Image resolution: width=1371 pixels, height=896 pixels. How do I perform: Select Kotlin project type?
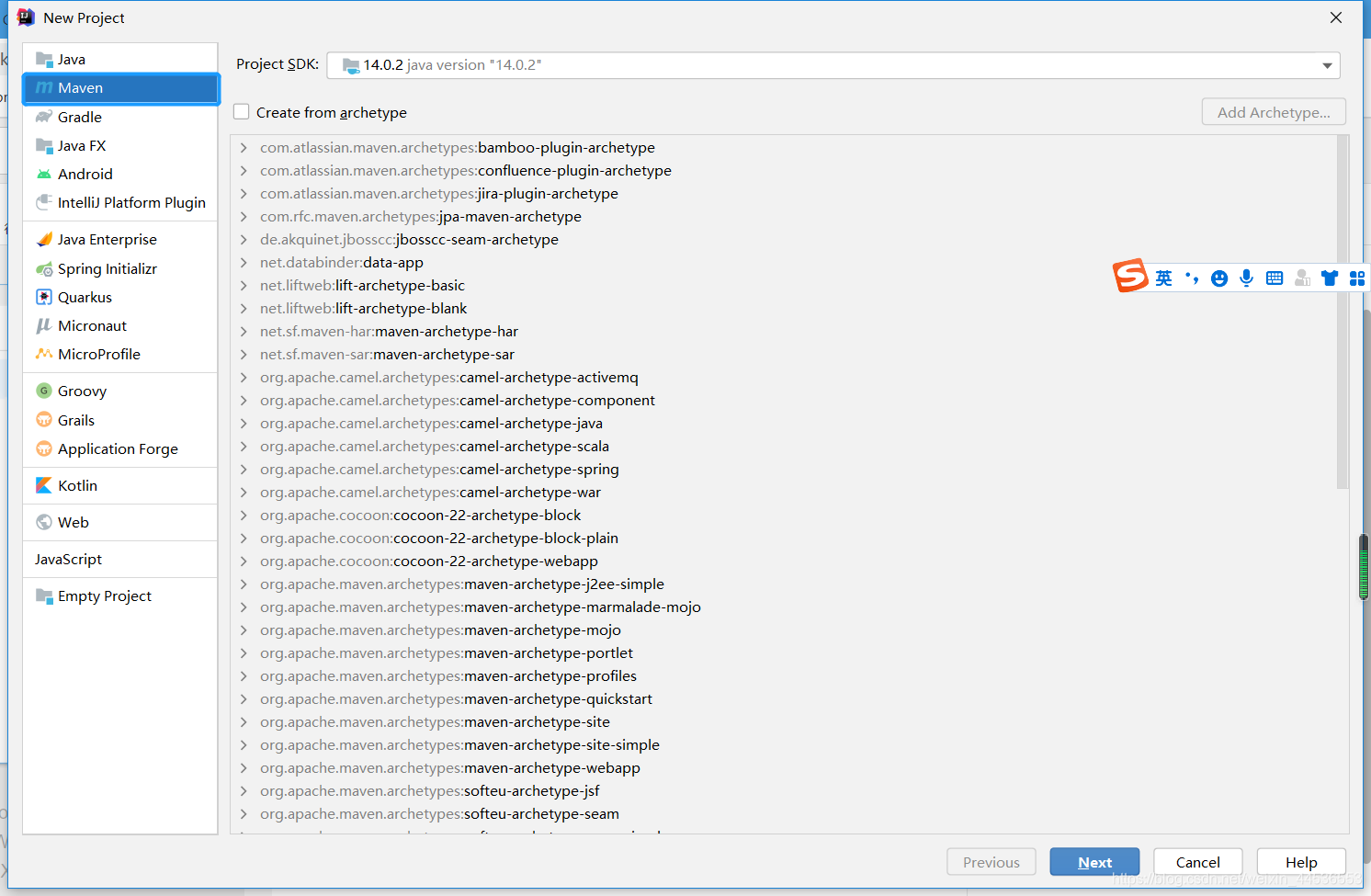[x=120, y=485]
